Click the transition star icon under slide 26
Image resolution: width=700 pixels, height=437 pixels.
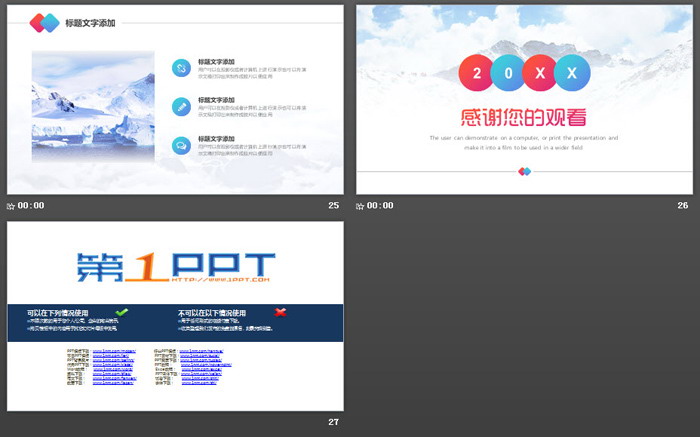point(361,206)
